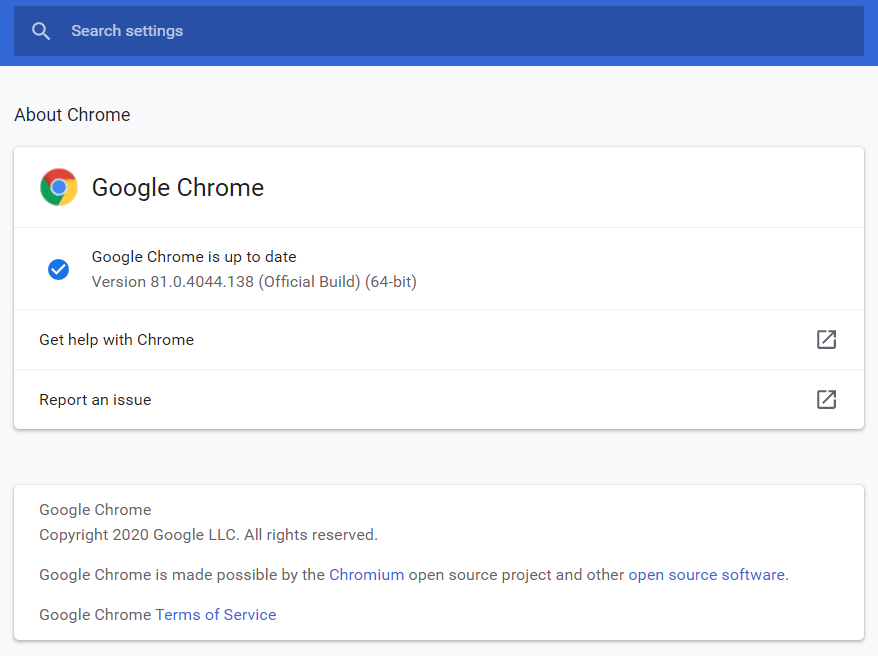The image size is (878, 656).
Task: Click the Google Chrome is up to date message
Action: click(x=194, y=257)
